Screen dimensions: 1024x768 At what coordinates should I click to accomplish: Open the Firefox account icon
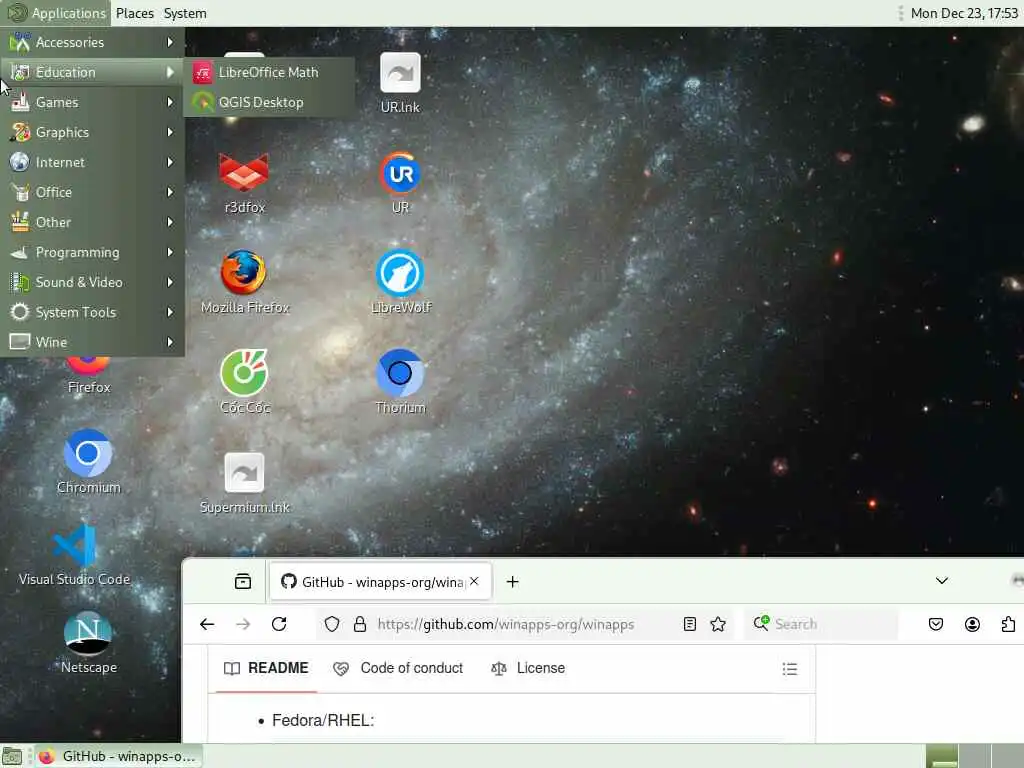972,624
